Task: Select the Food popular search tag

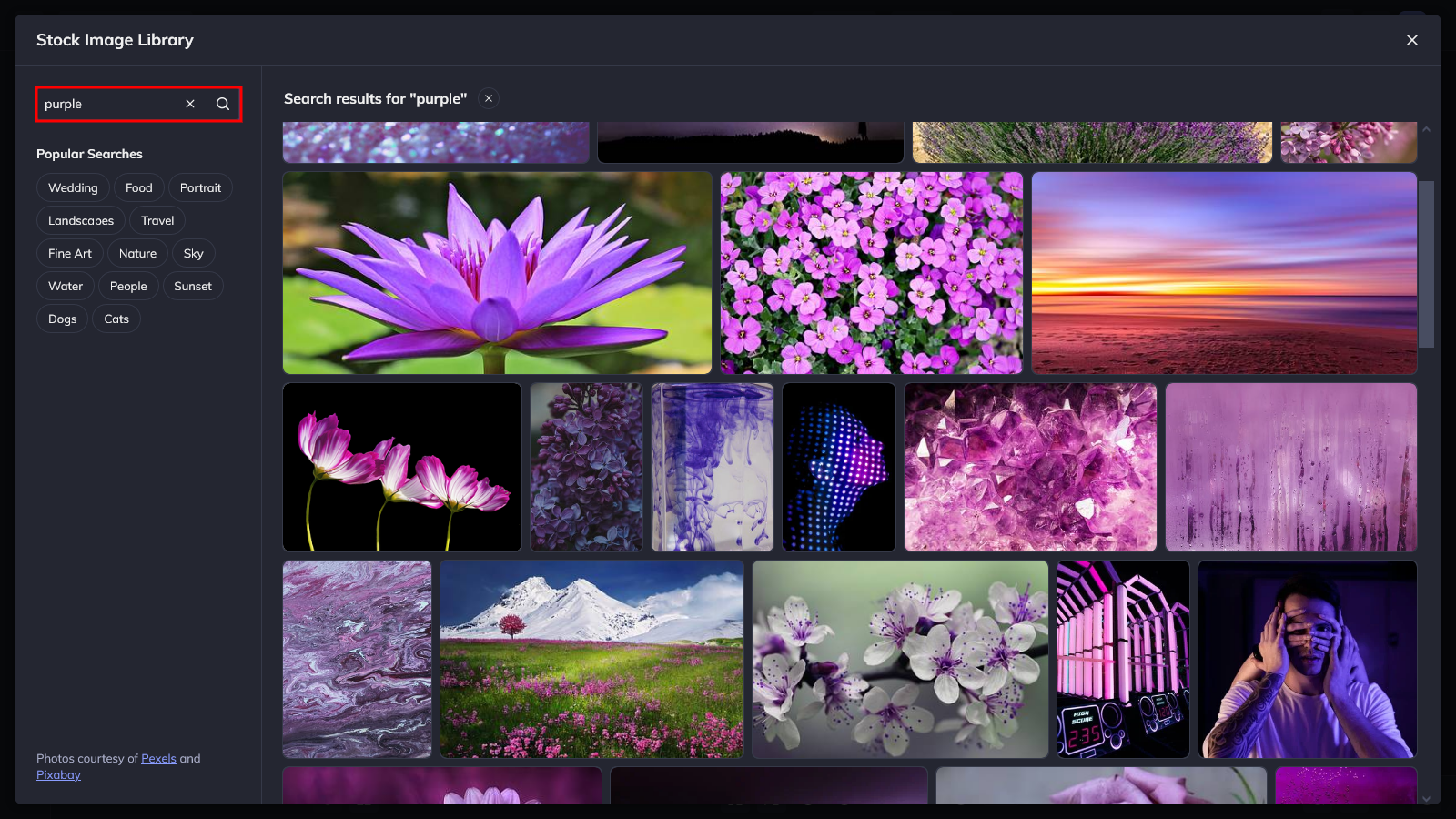Action: pyautogui.click(x=138, y=187)
